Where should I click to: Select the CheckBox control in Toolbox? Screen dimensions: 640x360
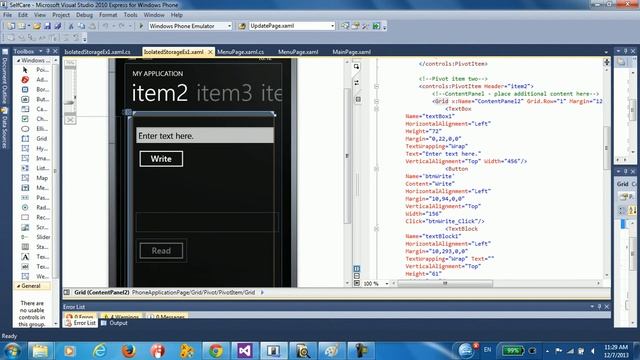(x=36, y=119)
